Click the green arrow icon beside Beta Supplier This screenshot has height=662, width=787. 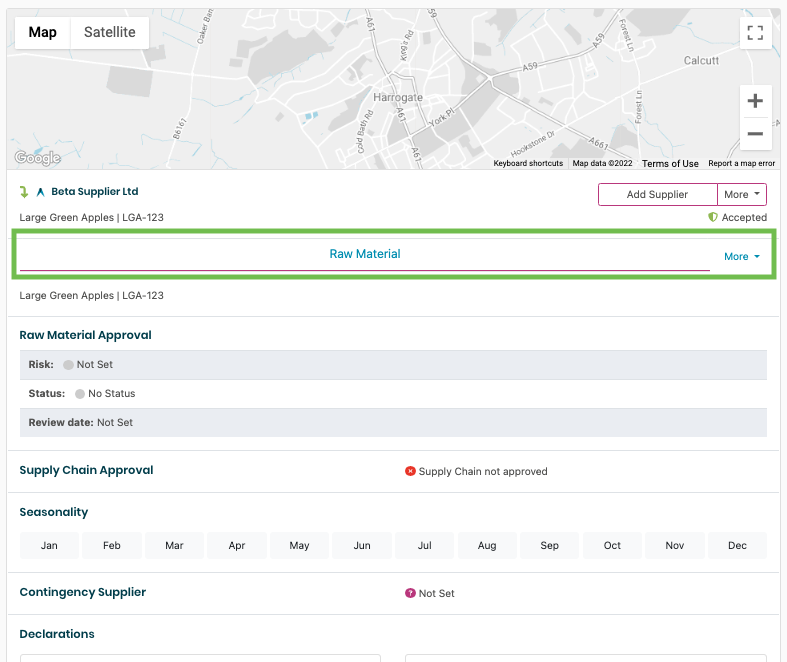25,192
